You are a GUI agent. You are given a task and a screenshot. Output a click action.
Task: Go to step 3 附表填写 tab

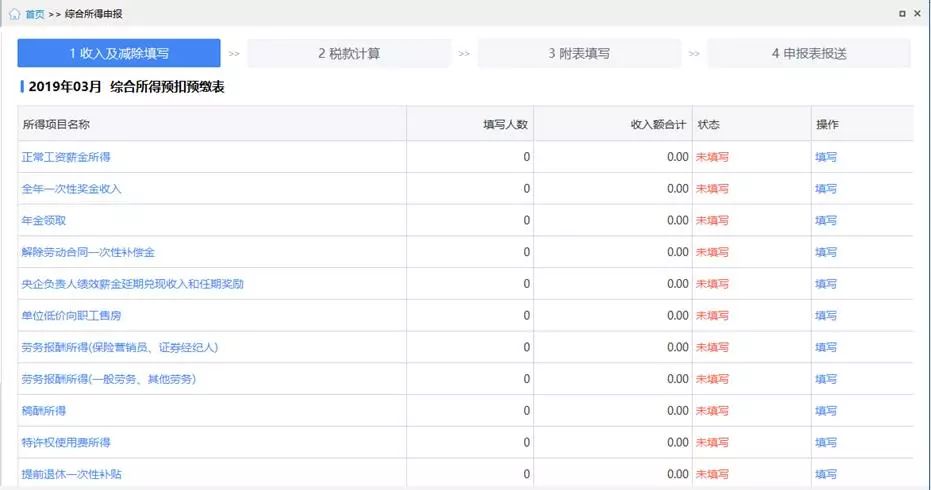click(579, 54)
